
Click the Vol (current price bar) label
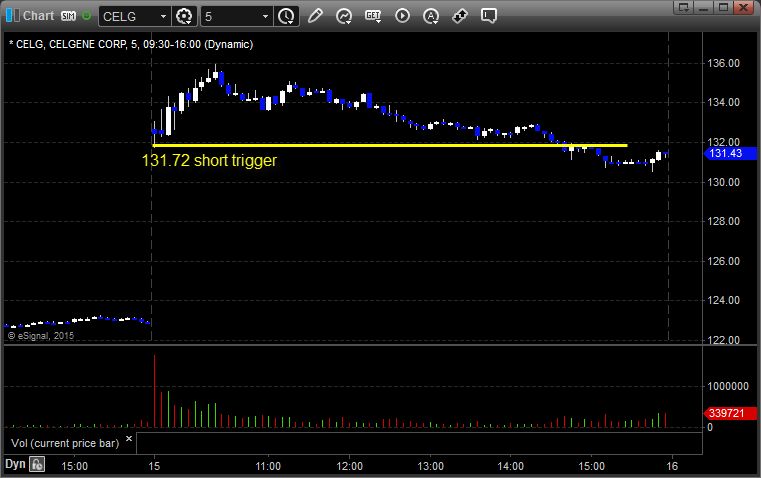pos(65,443)
